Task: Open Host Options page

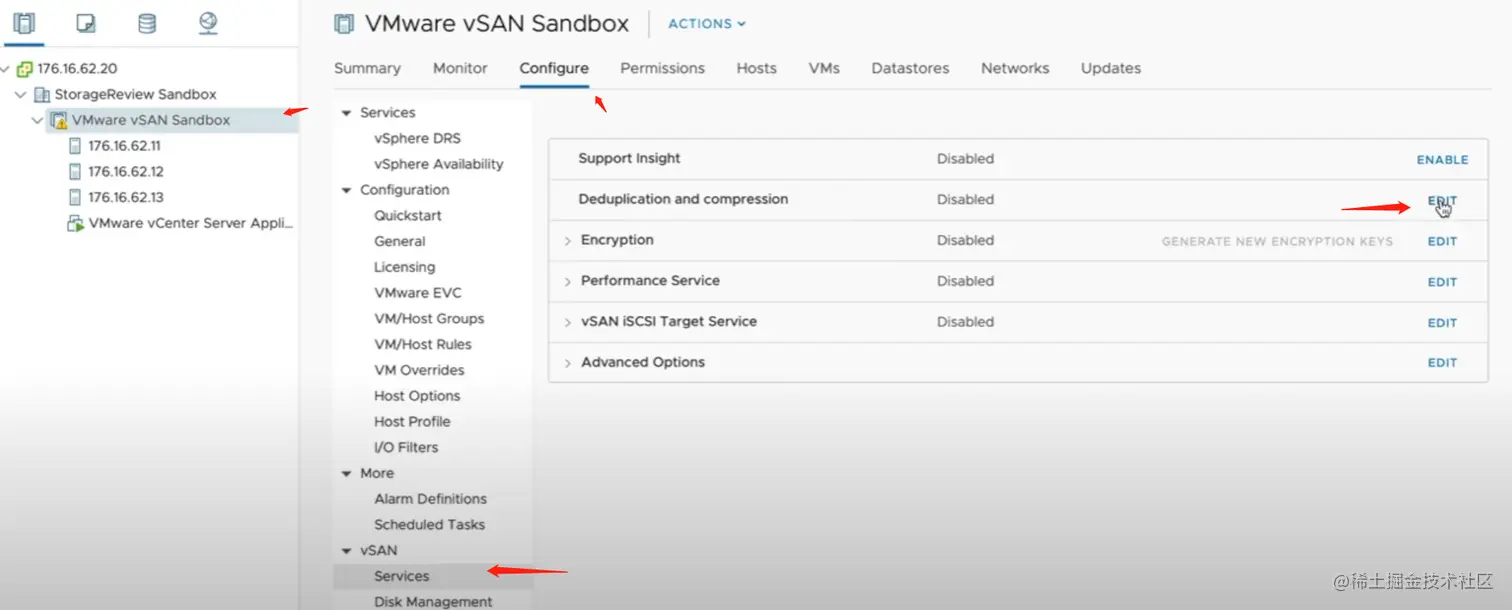Action: 417,396
